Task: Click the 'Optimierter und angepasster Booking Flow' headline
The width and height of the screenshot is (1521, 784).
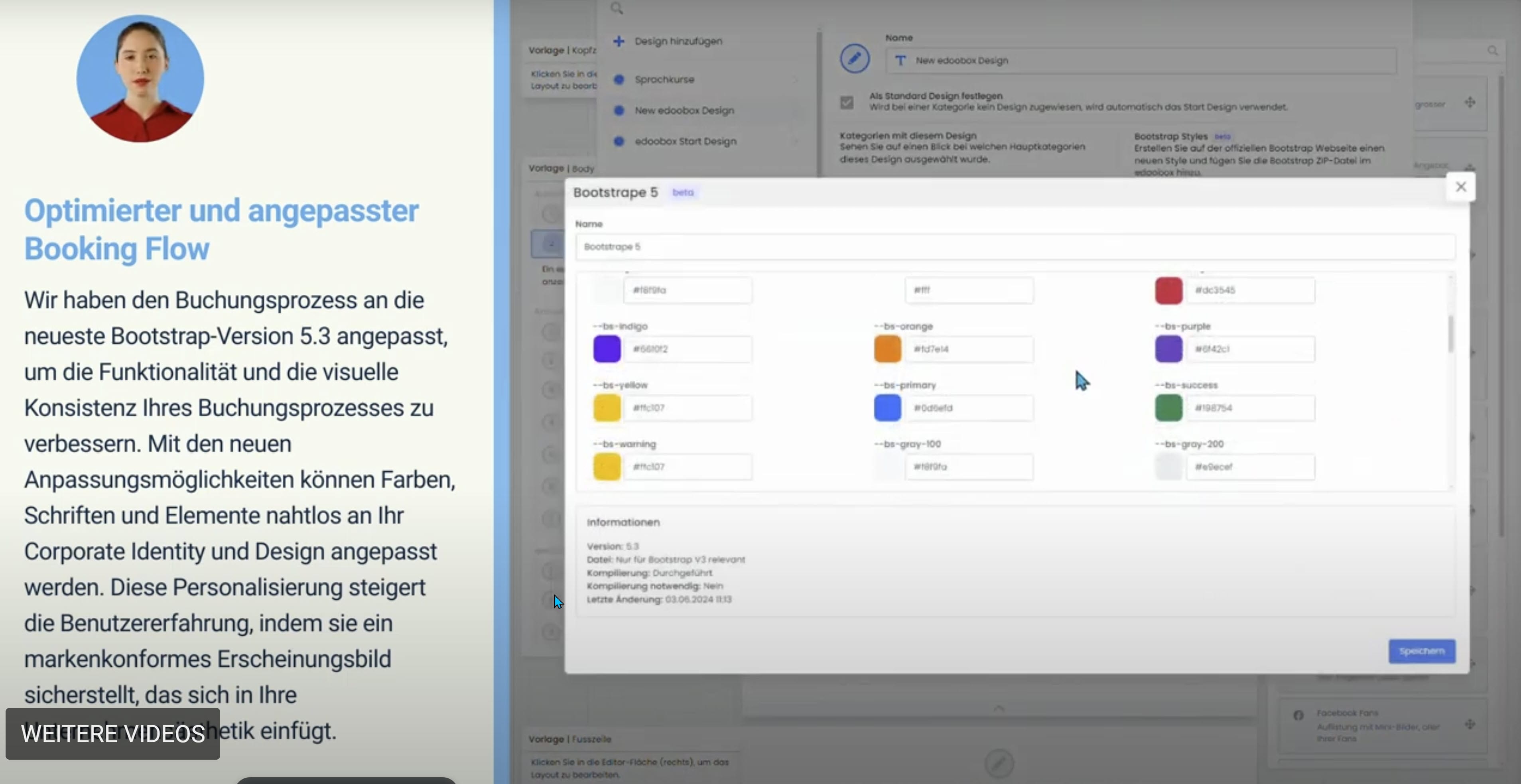Action: point(221,230)
